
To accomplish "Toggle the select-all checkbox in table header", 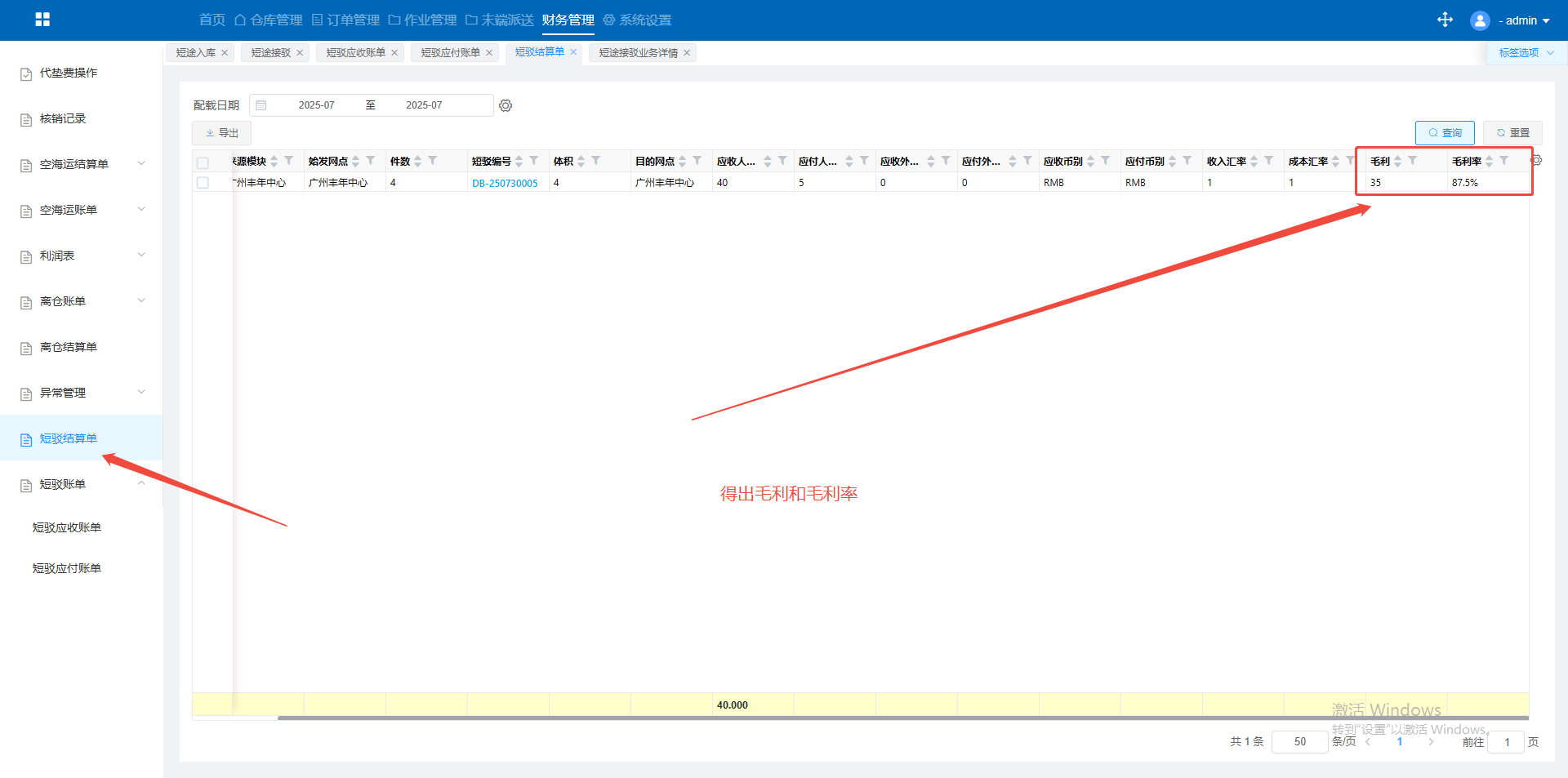I will tap(203, 162).
